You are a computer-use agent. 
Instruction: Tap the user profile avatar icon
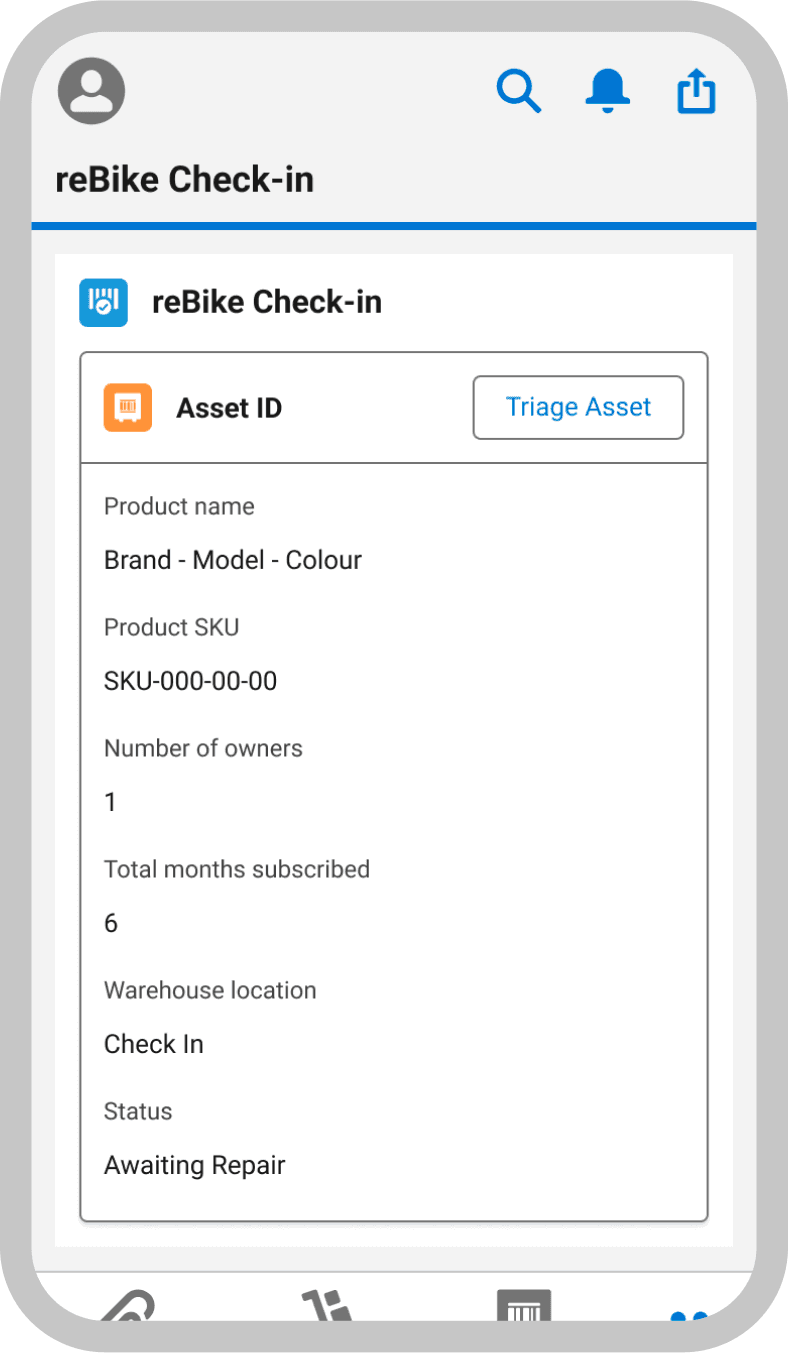(x=90, y=90)
